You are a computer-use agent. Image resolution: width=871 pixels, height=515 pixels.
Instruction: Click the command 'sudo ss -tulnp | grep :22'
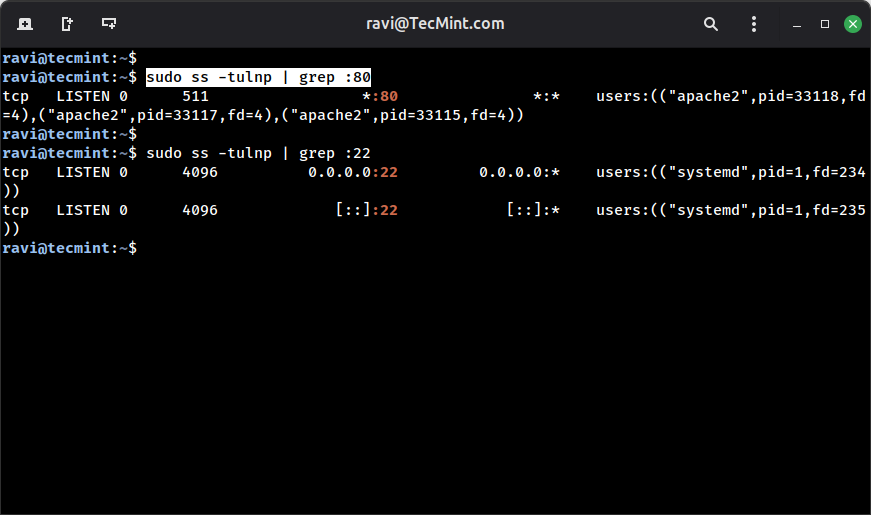click(x=258, y=153)
